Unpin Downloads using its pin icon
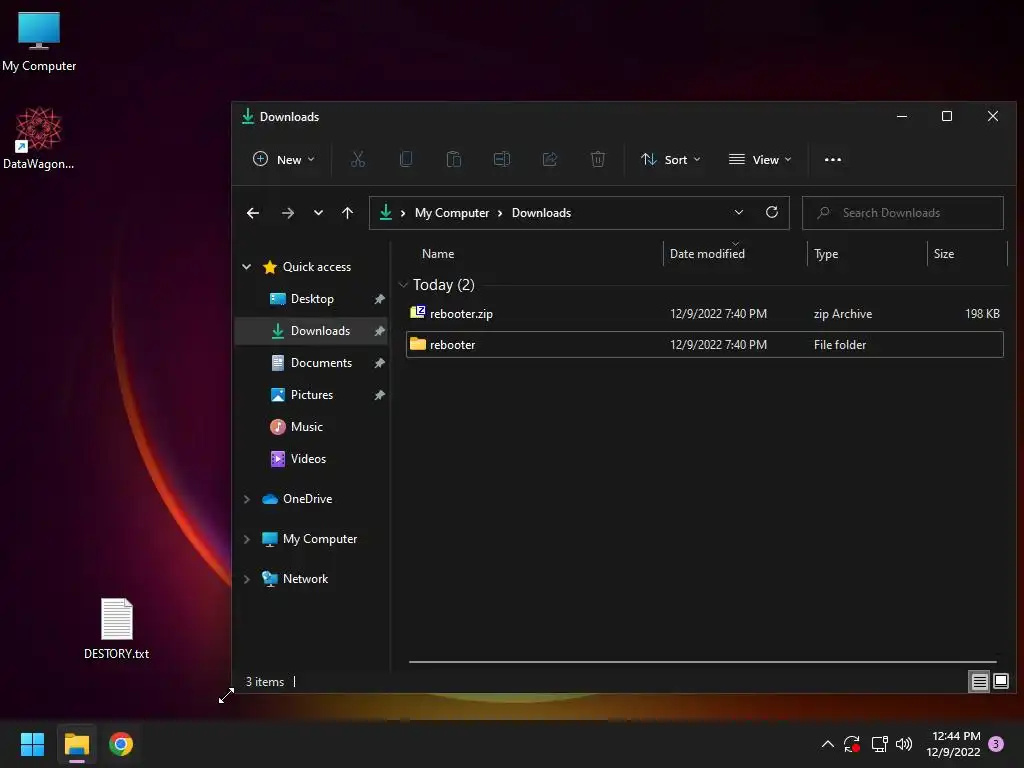Image resolution: width=1024 pixels, height=768 pixels. click(x=379, y=331)
